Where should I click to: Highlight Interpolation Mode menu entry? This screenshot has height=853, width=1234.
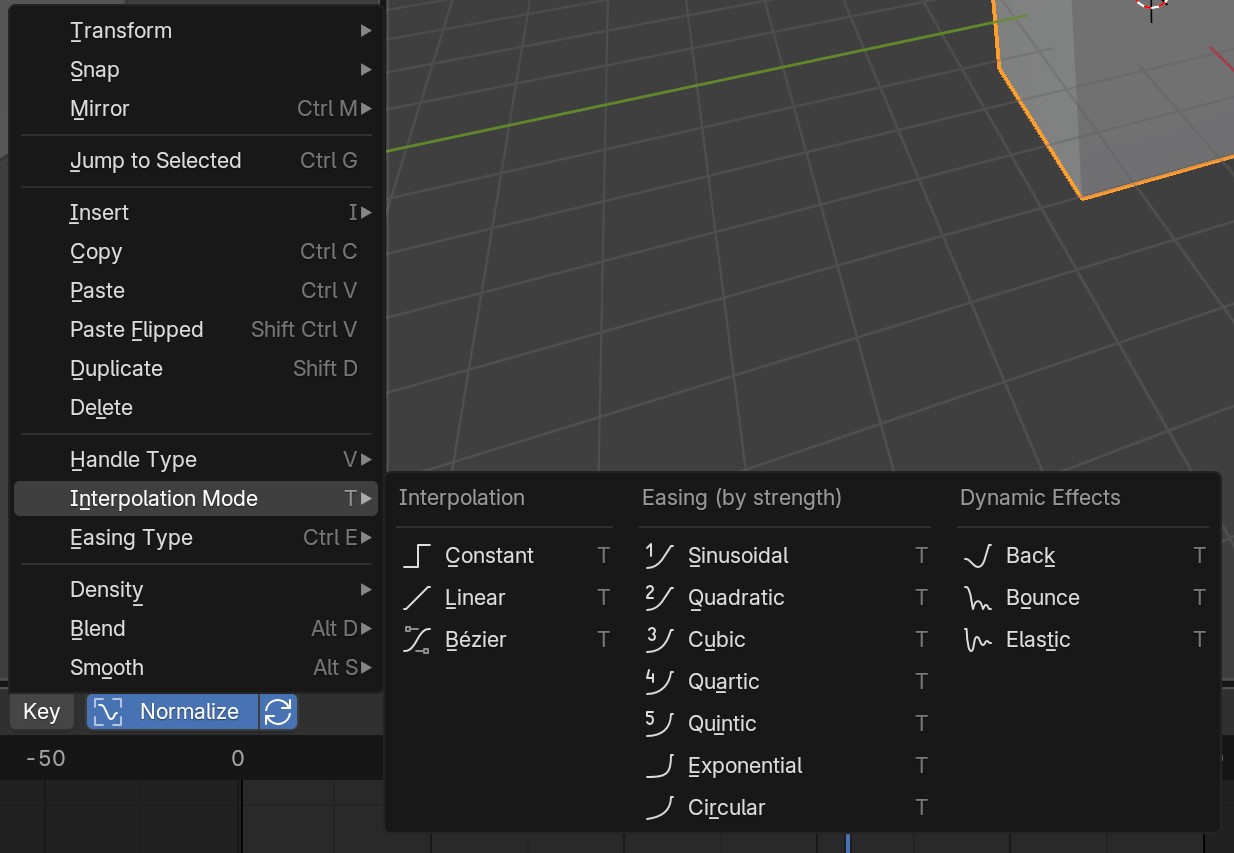click(196, 499)
